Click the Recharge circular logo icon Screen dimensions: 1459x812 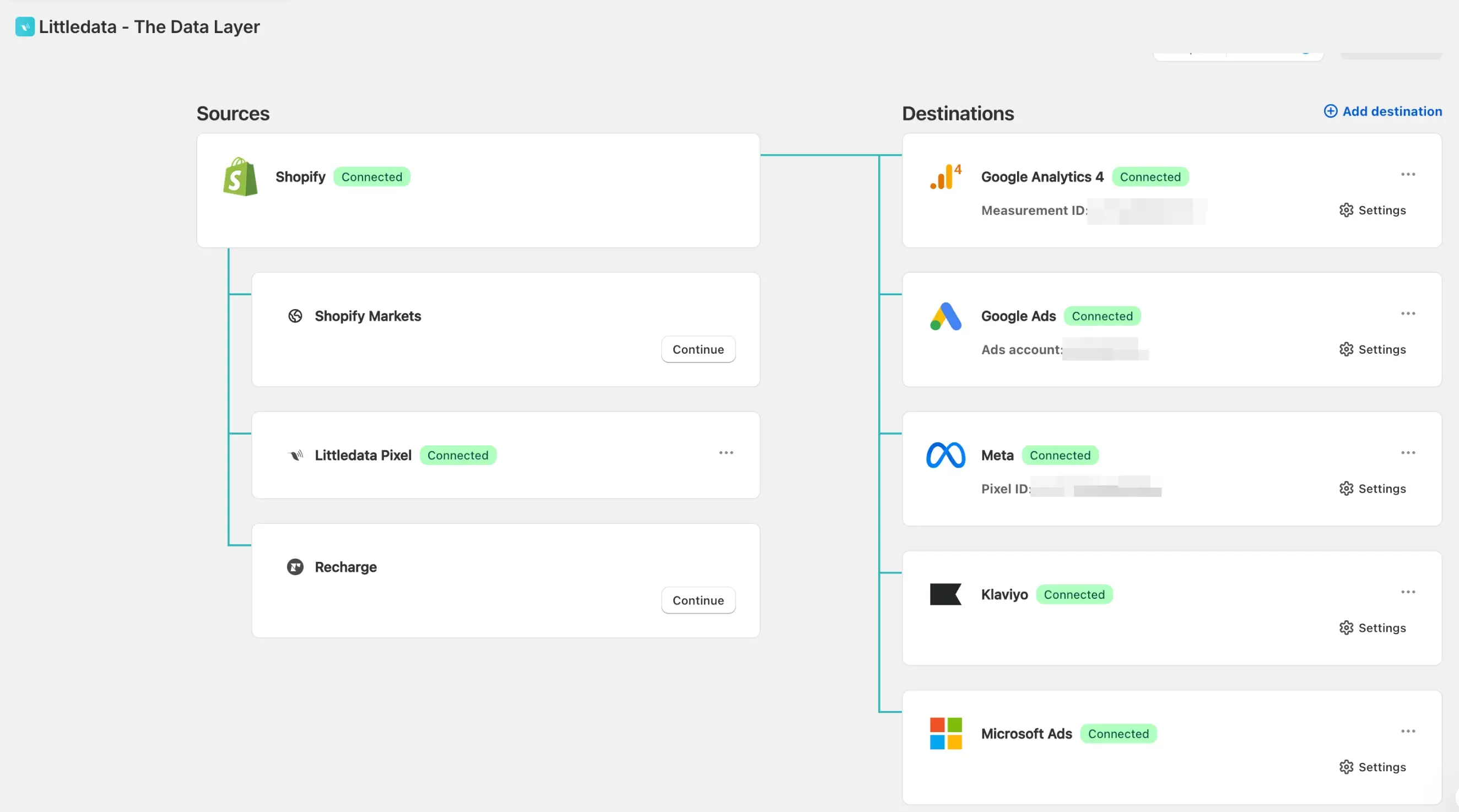295,567
